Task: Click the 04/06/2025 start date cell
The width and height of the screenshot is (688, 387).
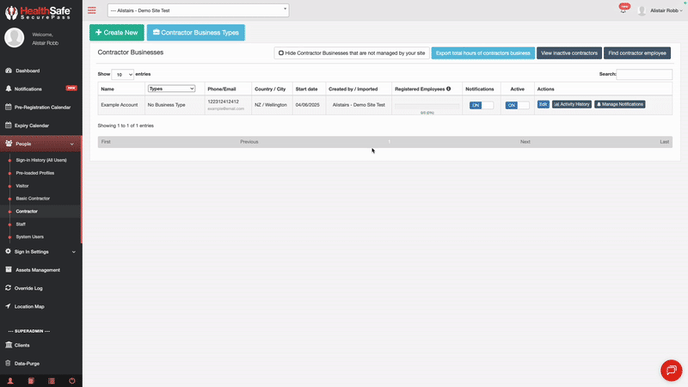Action: pos(308,105)
